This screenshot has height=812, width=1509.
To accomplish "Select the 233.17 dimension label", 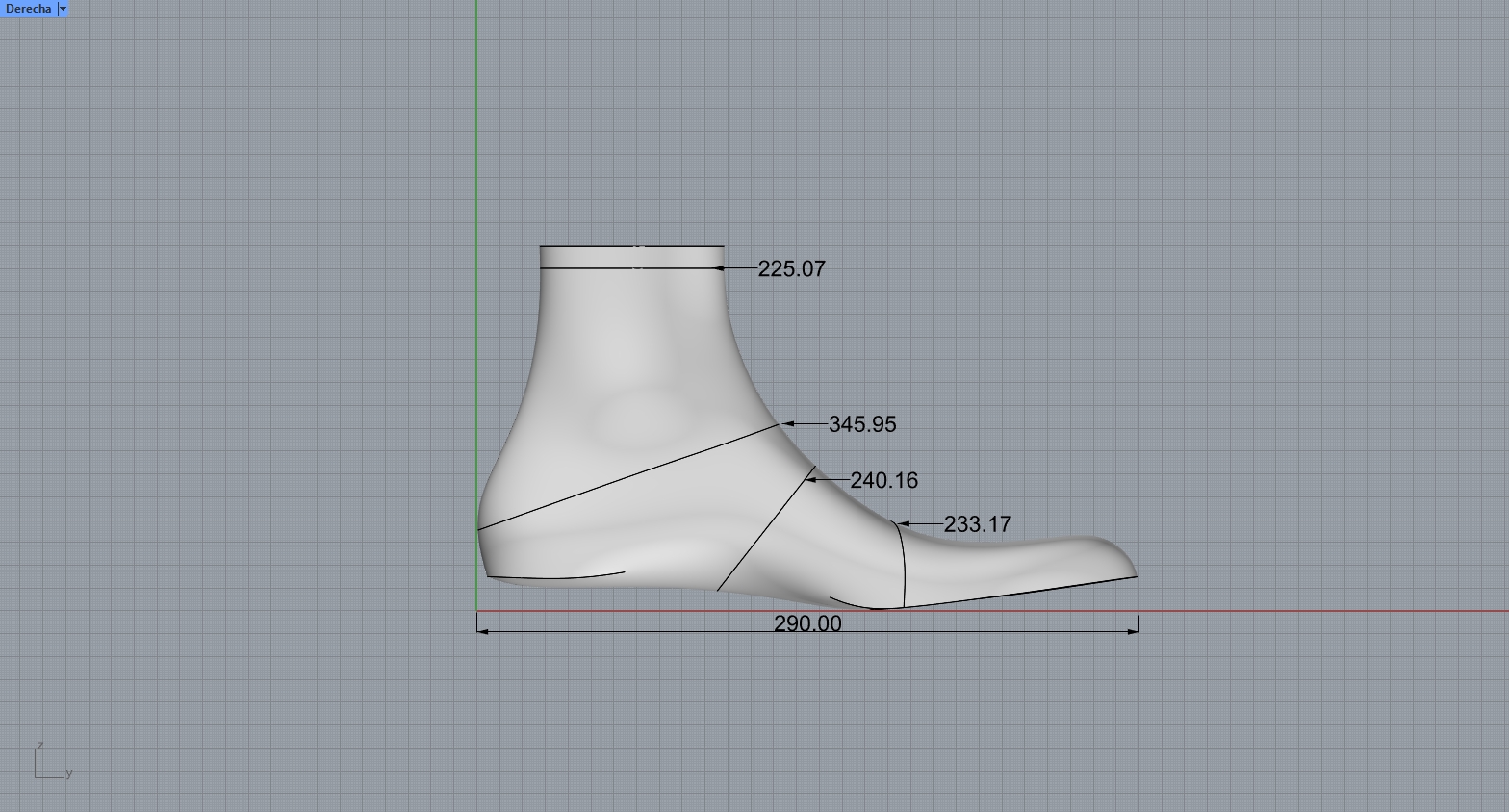I will click(x=977, y=524).
